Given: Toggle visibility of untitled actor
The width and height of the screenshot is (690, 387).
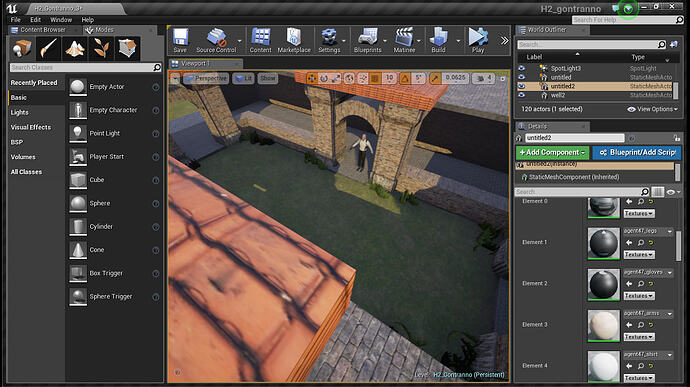Looking at the screenshot, I should pyautogui.click(x=521, y=77).
